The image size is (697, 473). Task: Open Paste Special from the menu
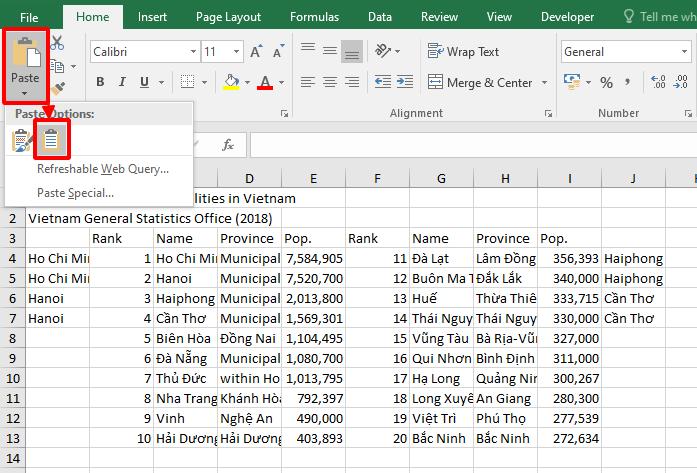[x=75, y=193]
